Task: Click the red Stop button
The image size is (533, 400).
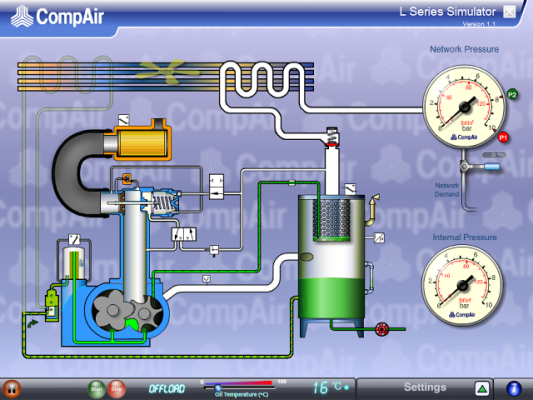Action: (116, 389)
